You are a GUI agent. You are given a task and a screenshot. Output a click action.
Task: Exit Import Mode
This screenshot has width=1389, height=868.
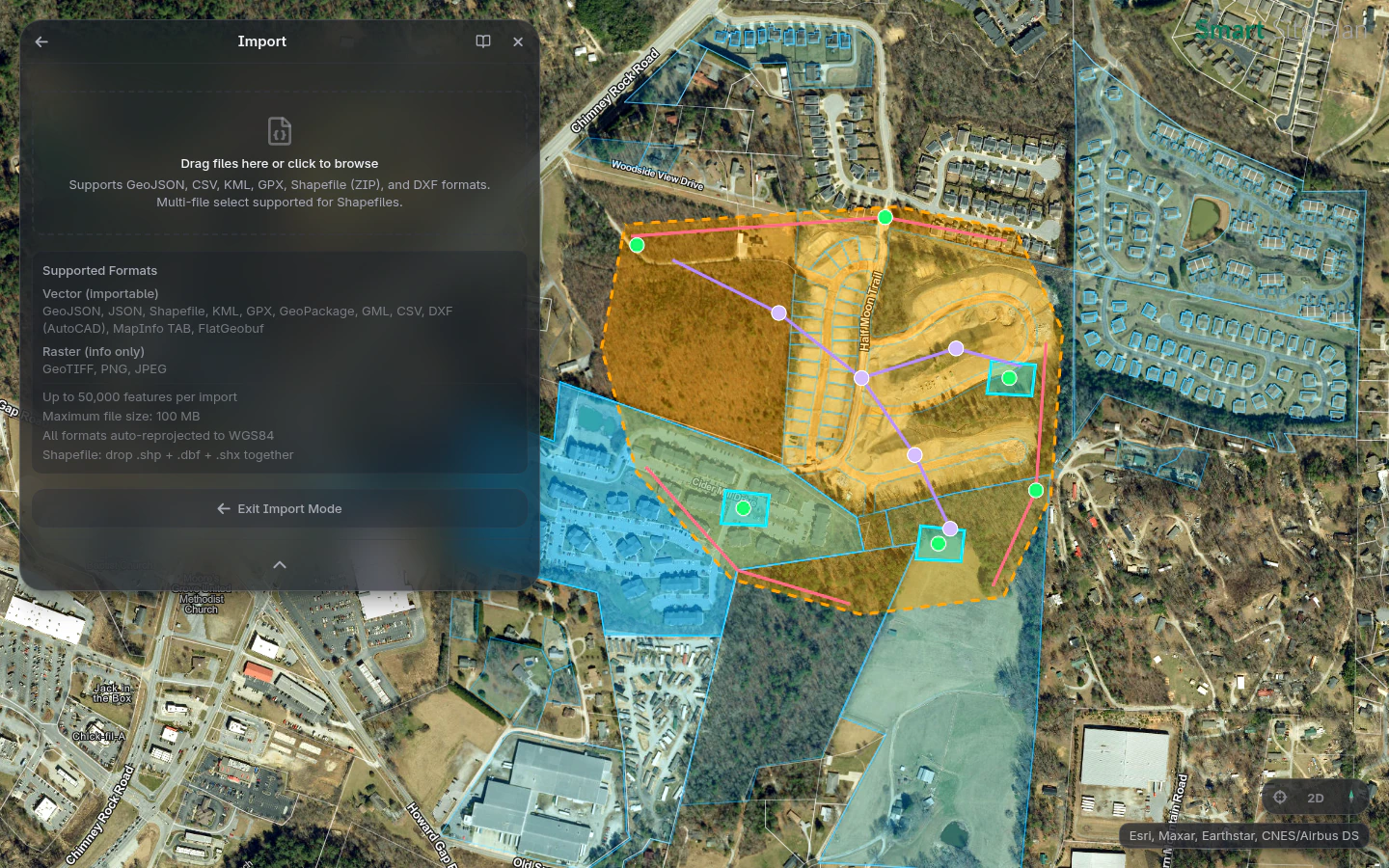280,508
